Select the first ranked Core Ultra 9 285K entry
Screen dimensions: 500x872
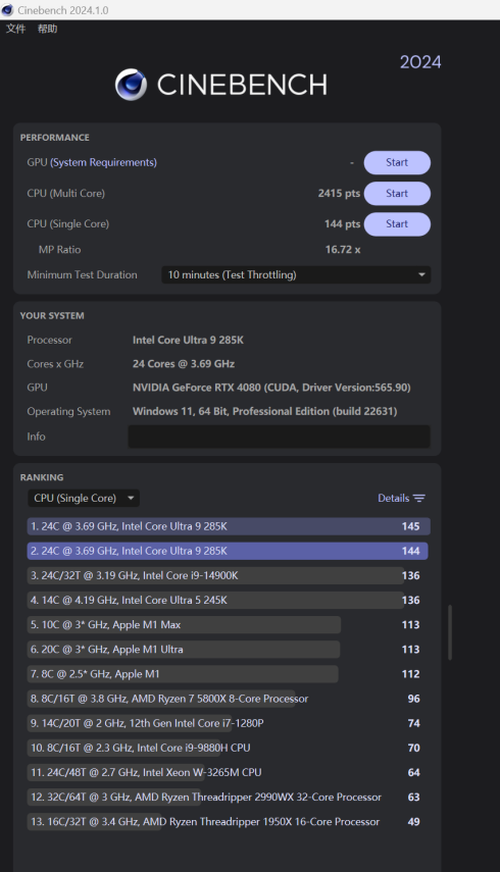pyautogui.click(x=229, y=527)
